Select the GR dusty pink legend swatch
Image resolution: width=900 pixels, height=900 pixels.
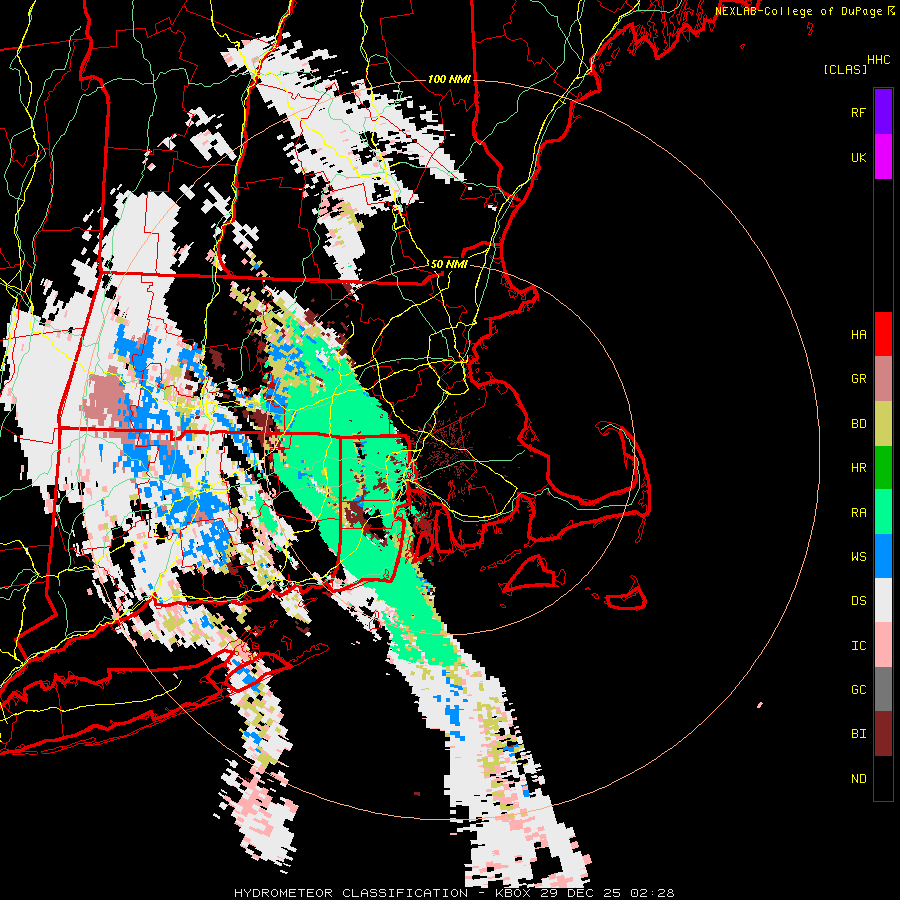pos(883,379)
